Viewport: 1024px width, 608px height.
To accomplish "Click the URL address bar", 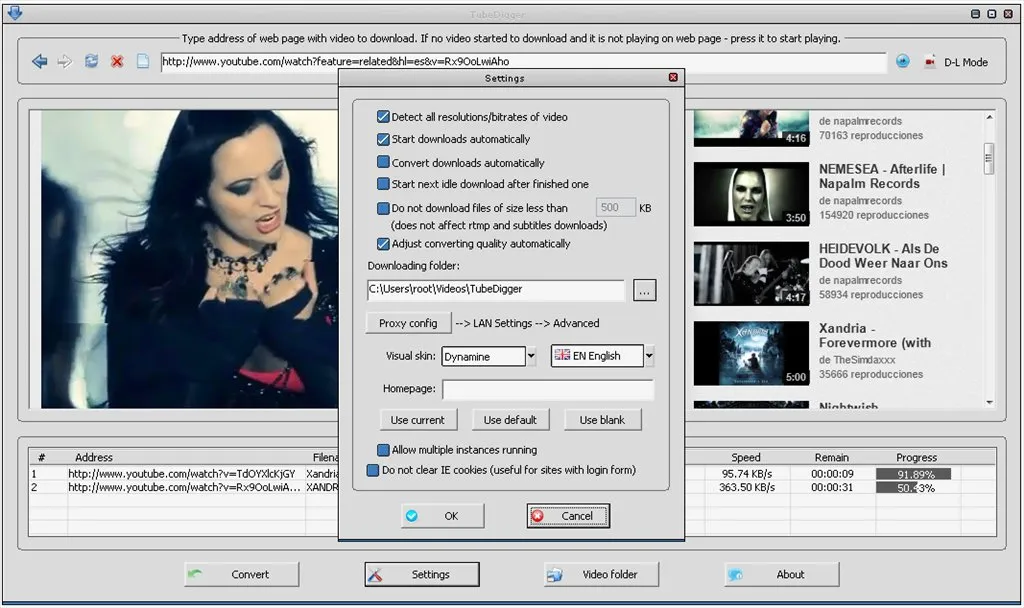I will coord(524,62).
